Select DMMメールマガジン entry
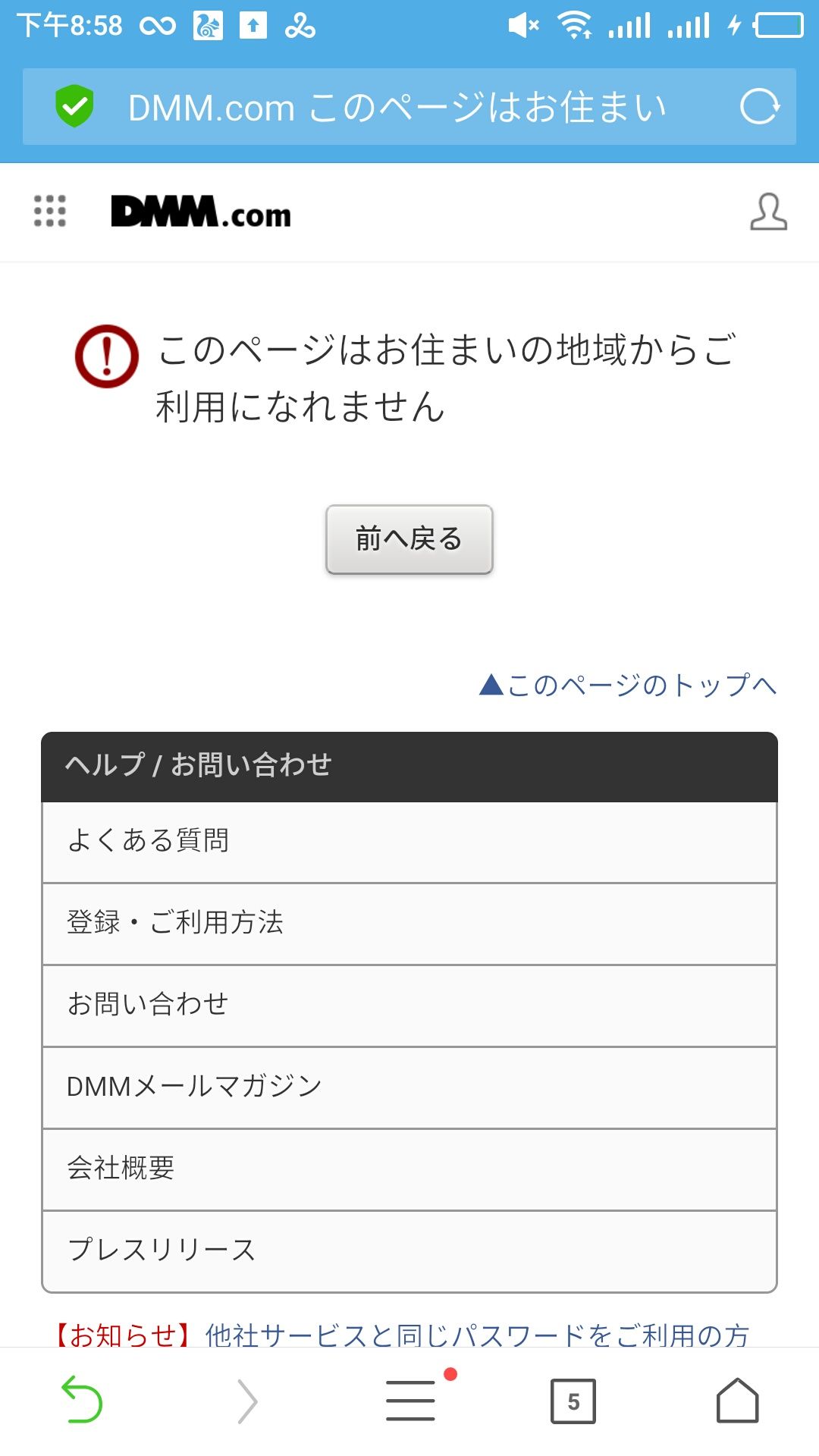 [409, 1087]
